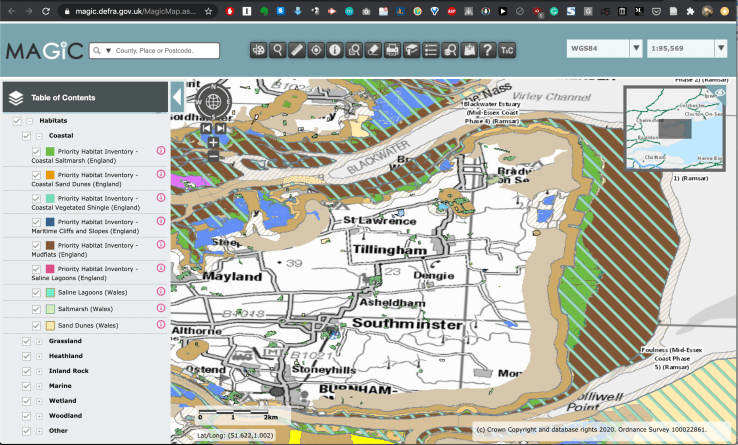738x445 pixels.
Task: Click the map zoom out minus button
Action: 213,156
